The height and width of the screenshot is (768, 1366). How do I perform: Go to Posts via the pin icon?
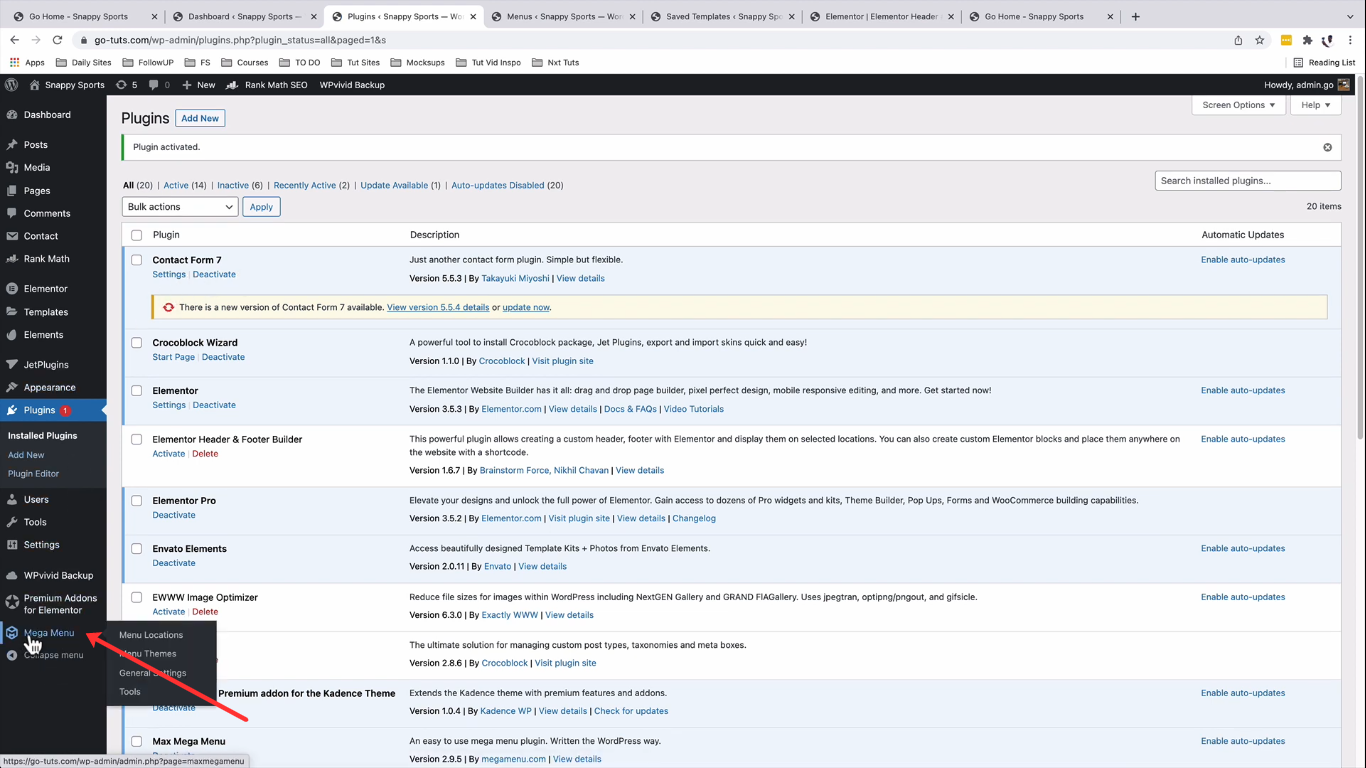[12, 145]
